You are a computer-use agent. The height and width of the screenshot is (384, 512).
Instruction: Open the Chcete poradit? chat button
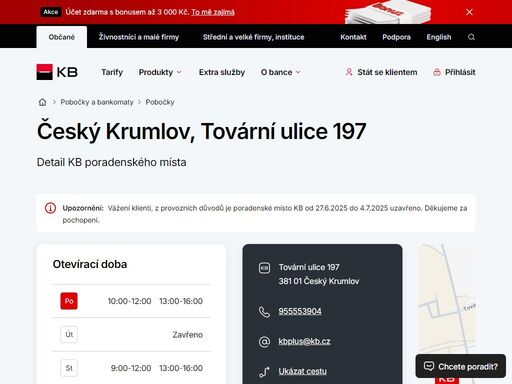pos(461,366)
